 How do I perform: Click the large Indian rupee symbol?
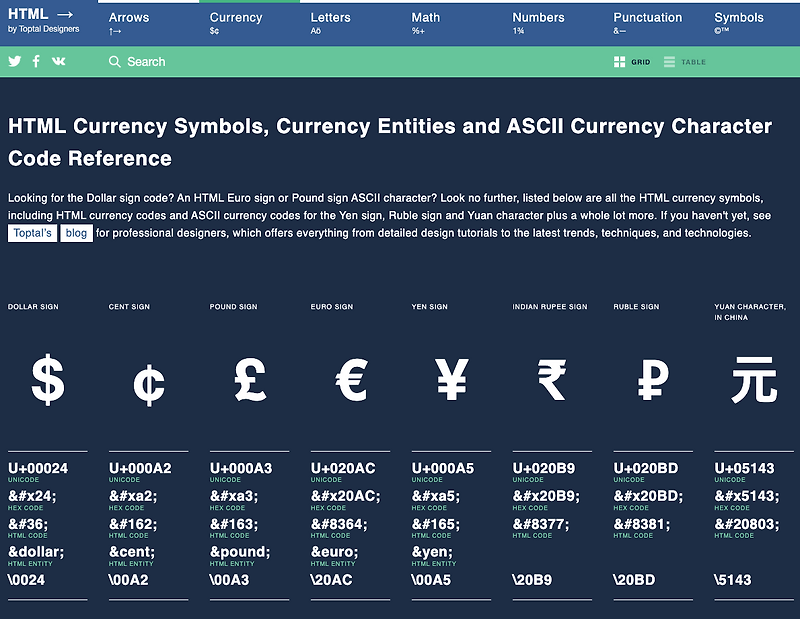(552, 380)
